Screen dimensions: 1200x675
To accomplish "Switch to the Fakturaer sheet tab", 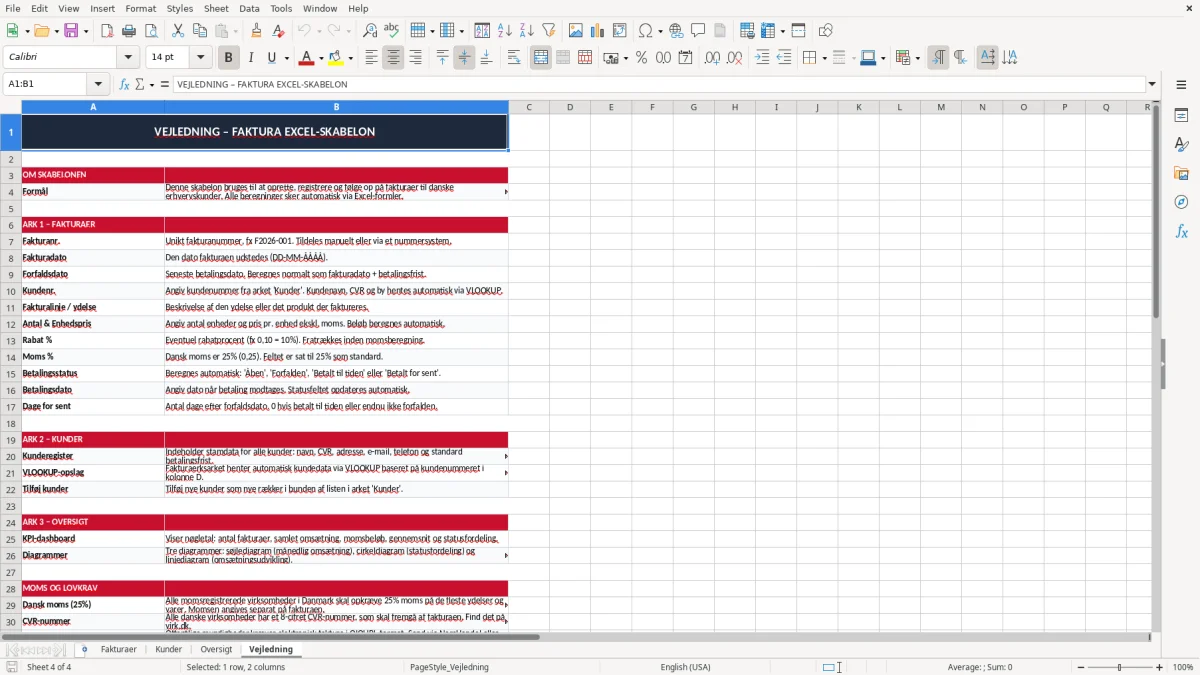I will pos(118,649).
